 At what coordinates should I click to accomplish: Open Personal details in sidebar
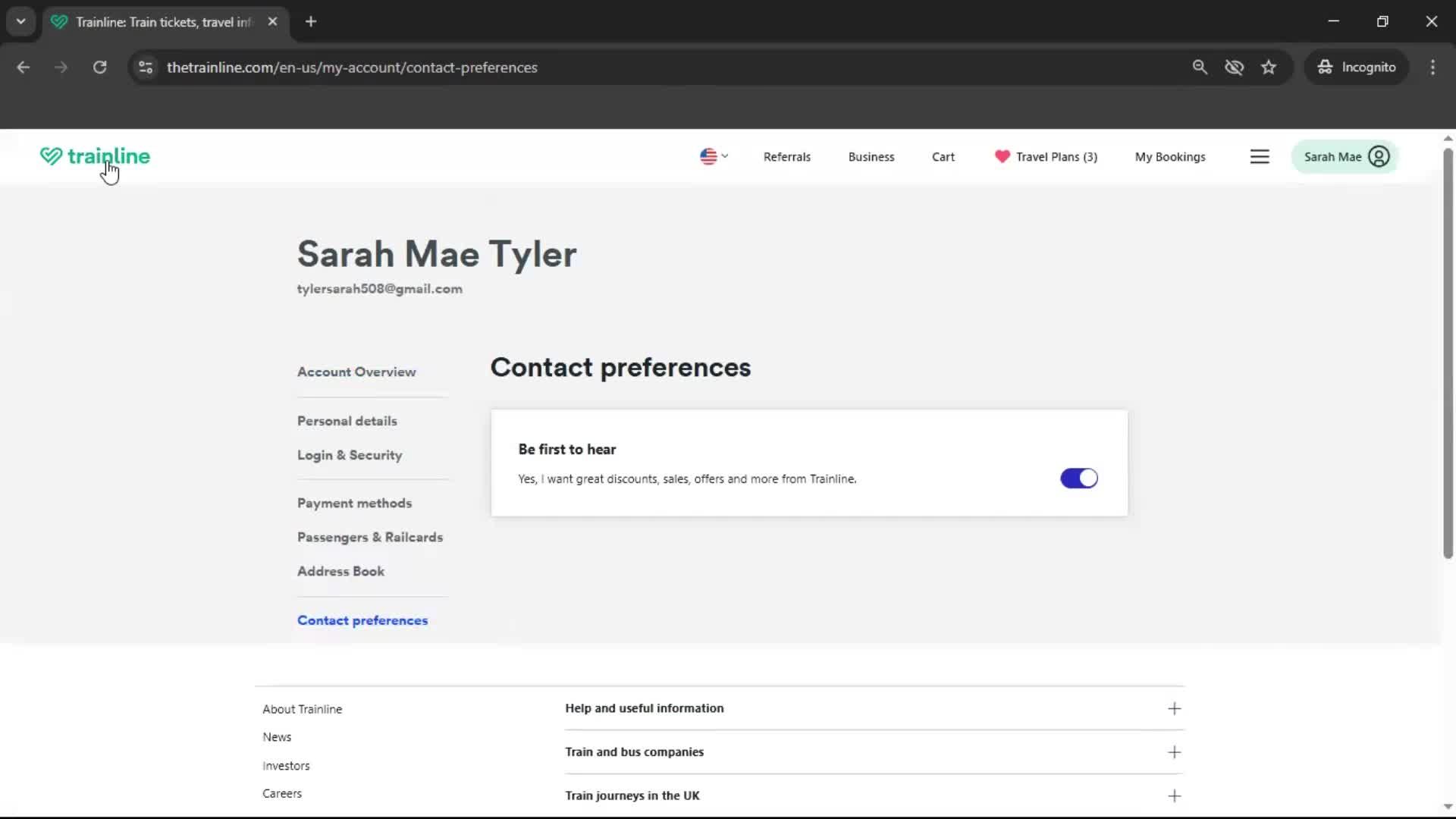347,421
